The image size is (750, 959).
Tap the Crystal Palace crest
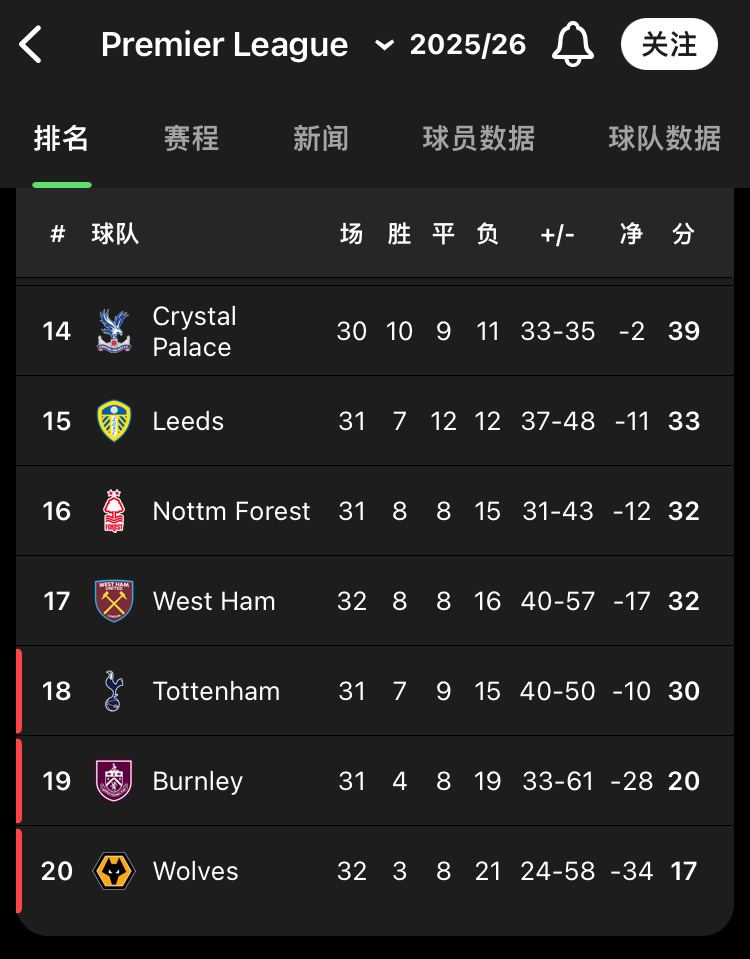click(114, 331)
